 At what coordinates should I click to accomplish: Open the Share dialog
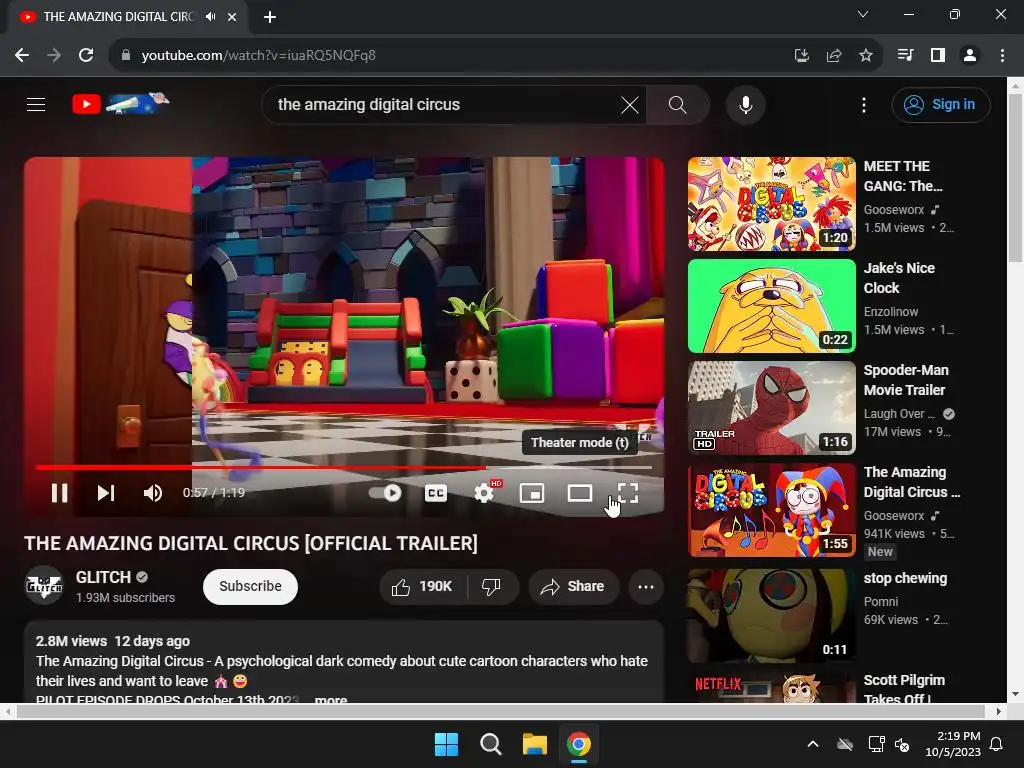point(572,586)
